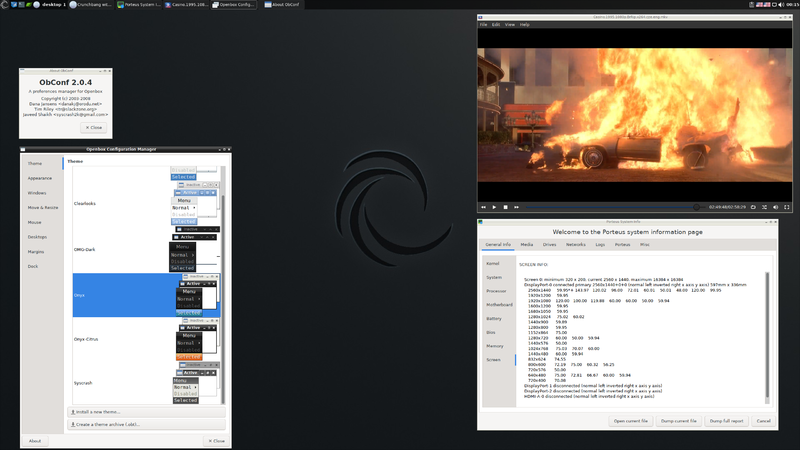Select Screen in the Porteus info sidebar
This screenshot has width=800, height=450.
pos(493,360)
